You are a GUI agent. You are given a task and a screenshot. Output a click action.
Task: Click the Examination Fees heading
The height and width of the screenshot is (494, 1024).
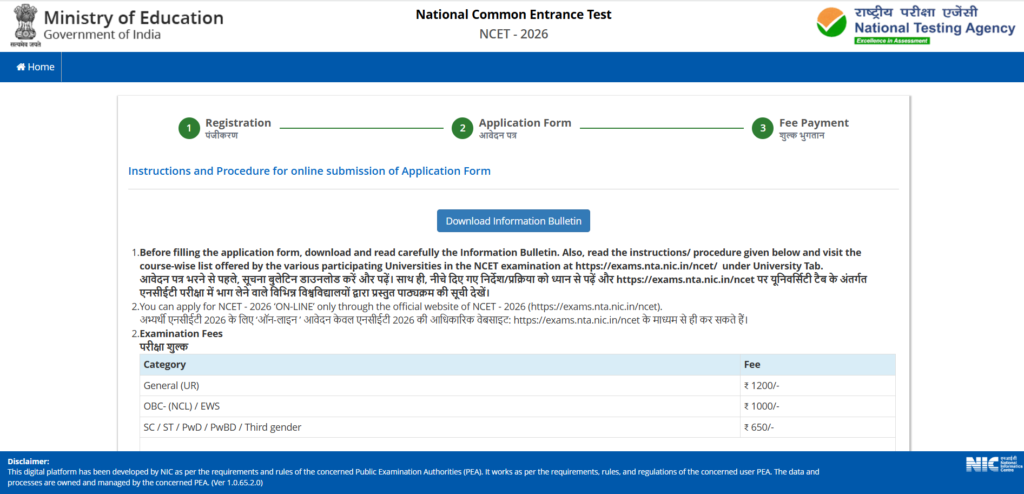181,334
